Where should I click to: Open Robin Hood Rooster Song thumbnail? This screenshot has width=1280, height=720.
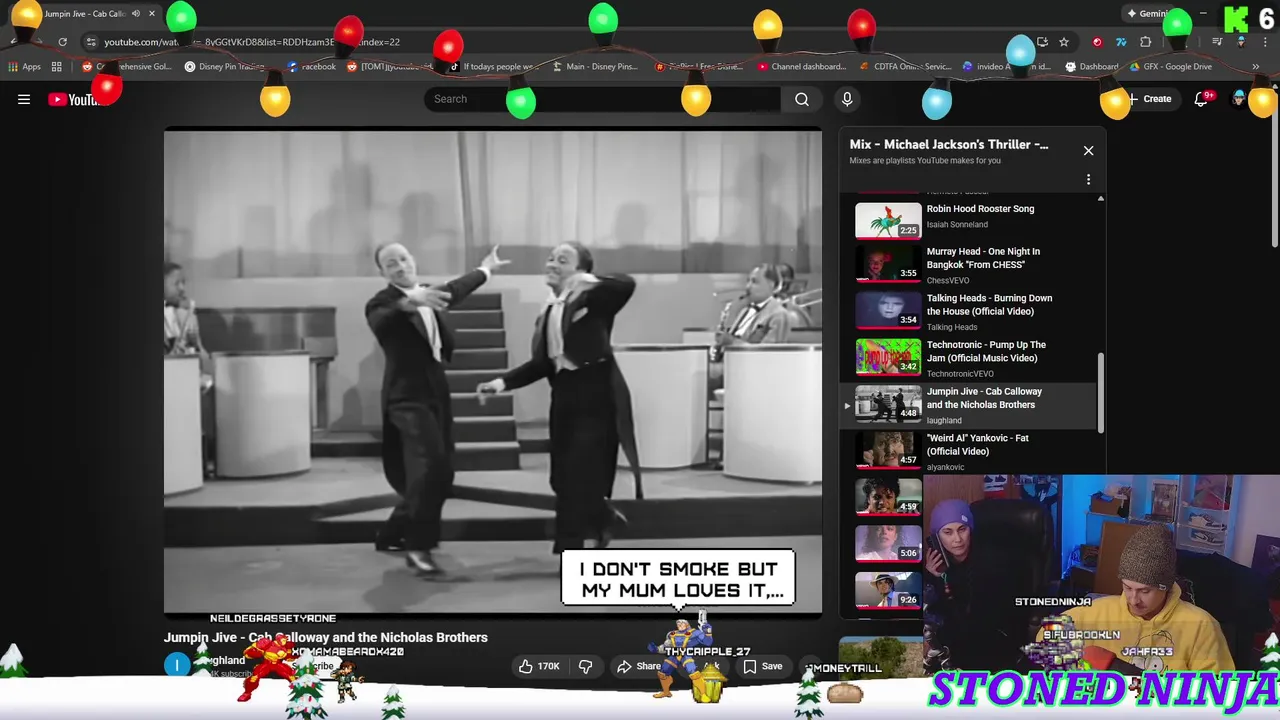(888, 220)
